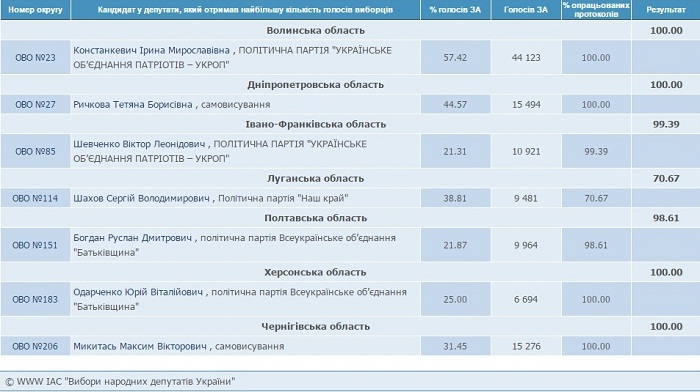Select the Дніпропетровська область section heading
The image size is (700, 392).
[x=316, y=84]
